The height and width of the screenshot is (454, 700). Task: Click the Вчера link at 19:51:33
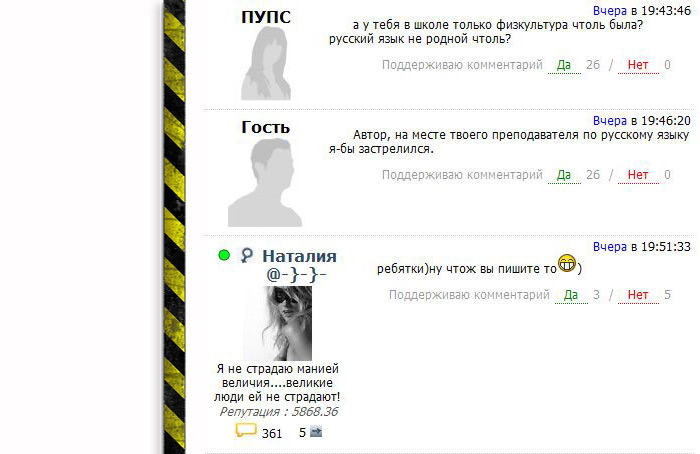610,246
